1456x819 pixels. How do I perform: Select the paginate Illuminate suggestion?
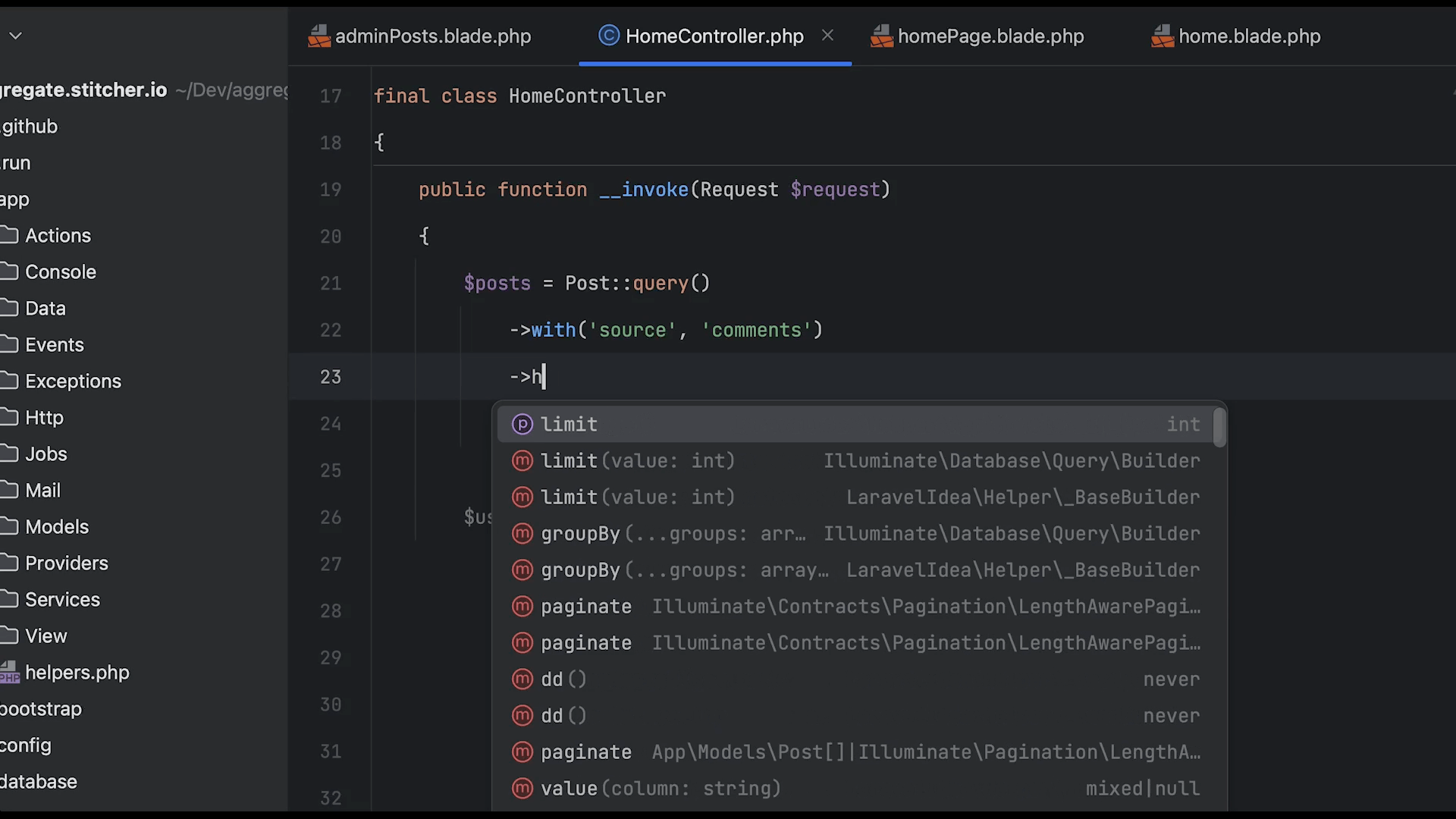click(x=858, y=606)
